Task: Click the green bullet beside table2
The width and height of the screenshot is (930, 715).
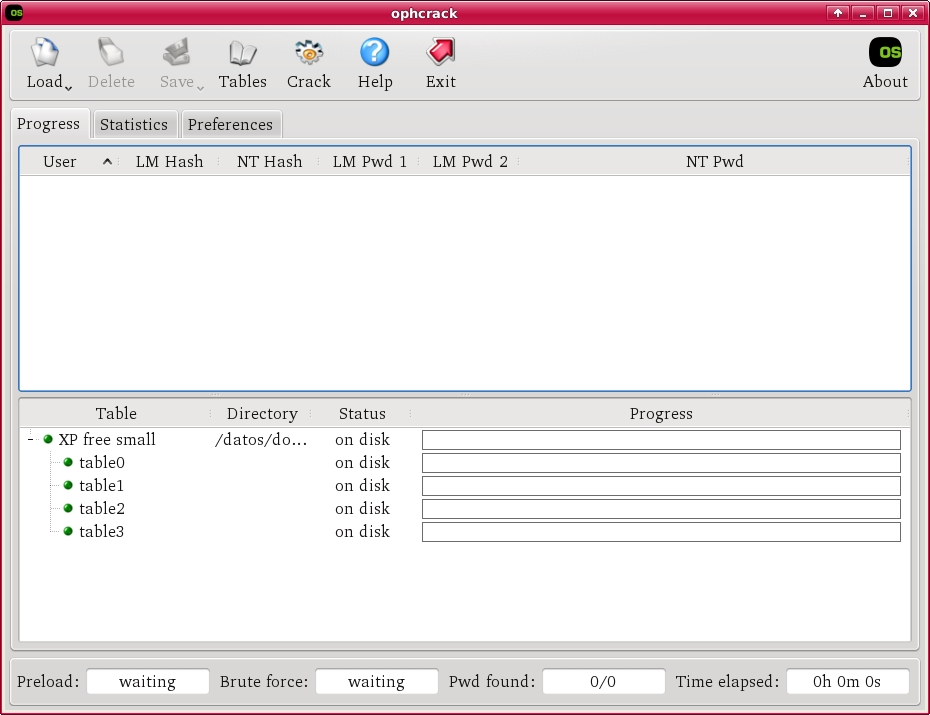Action: [68, 509]
